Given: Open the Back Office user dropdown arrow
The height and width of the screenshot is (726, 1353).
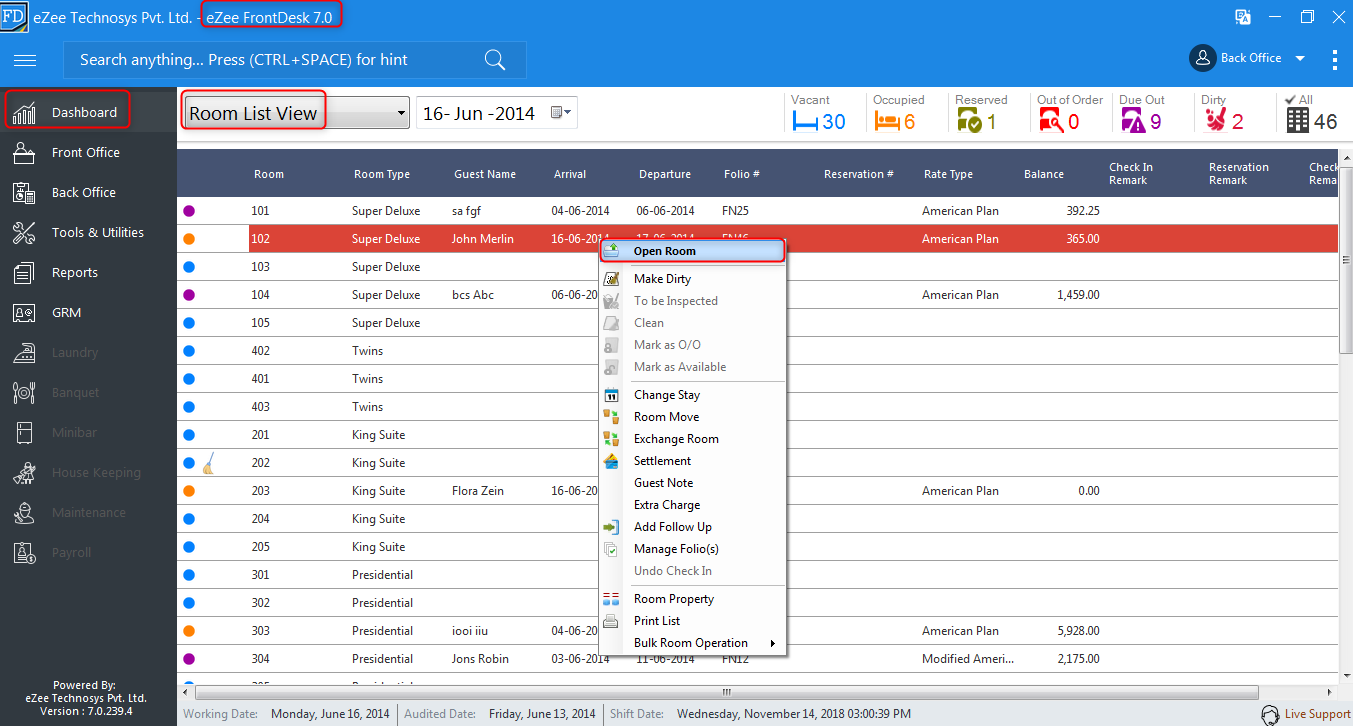Looking at the screenshot, I should [x=1300, y=58].
